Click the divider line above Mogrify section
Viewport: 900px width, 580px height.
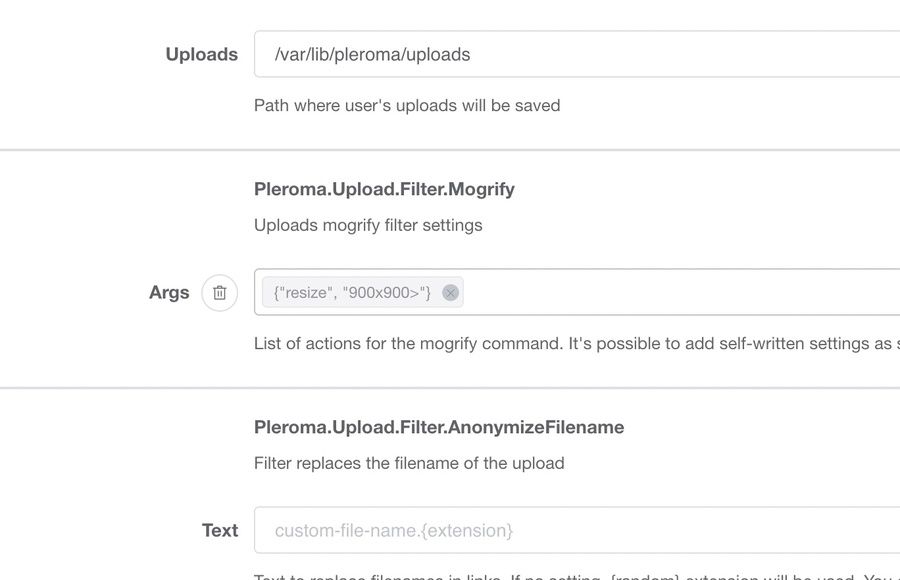coord(450,150)
